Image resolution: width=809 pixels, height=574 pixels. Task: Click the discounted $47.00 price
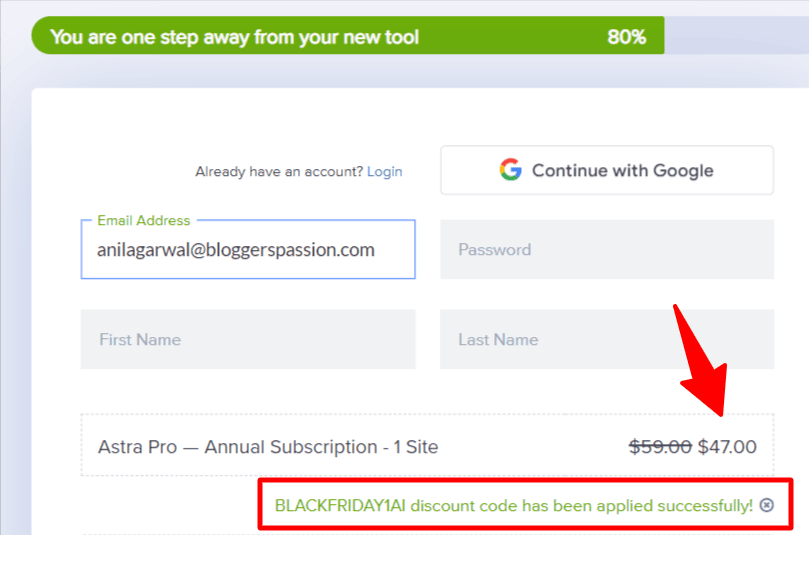point(727,447)
